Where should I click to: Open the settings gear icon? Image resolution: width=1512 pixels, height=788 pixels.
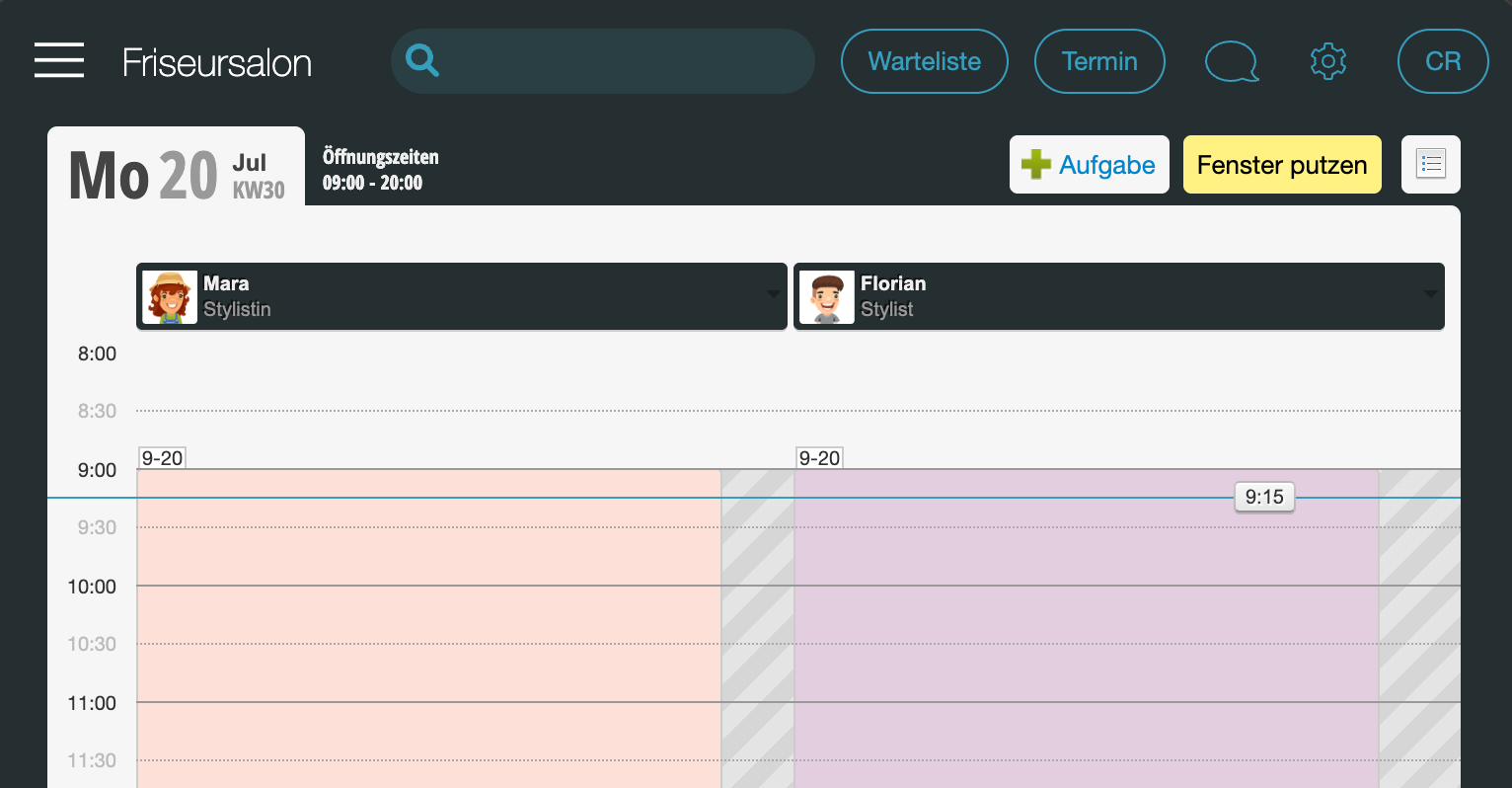[1328, 61]
